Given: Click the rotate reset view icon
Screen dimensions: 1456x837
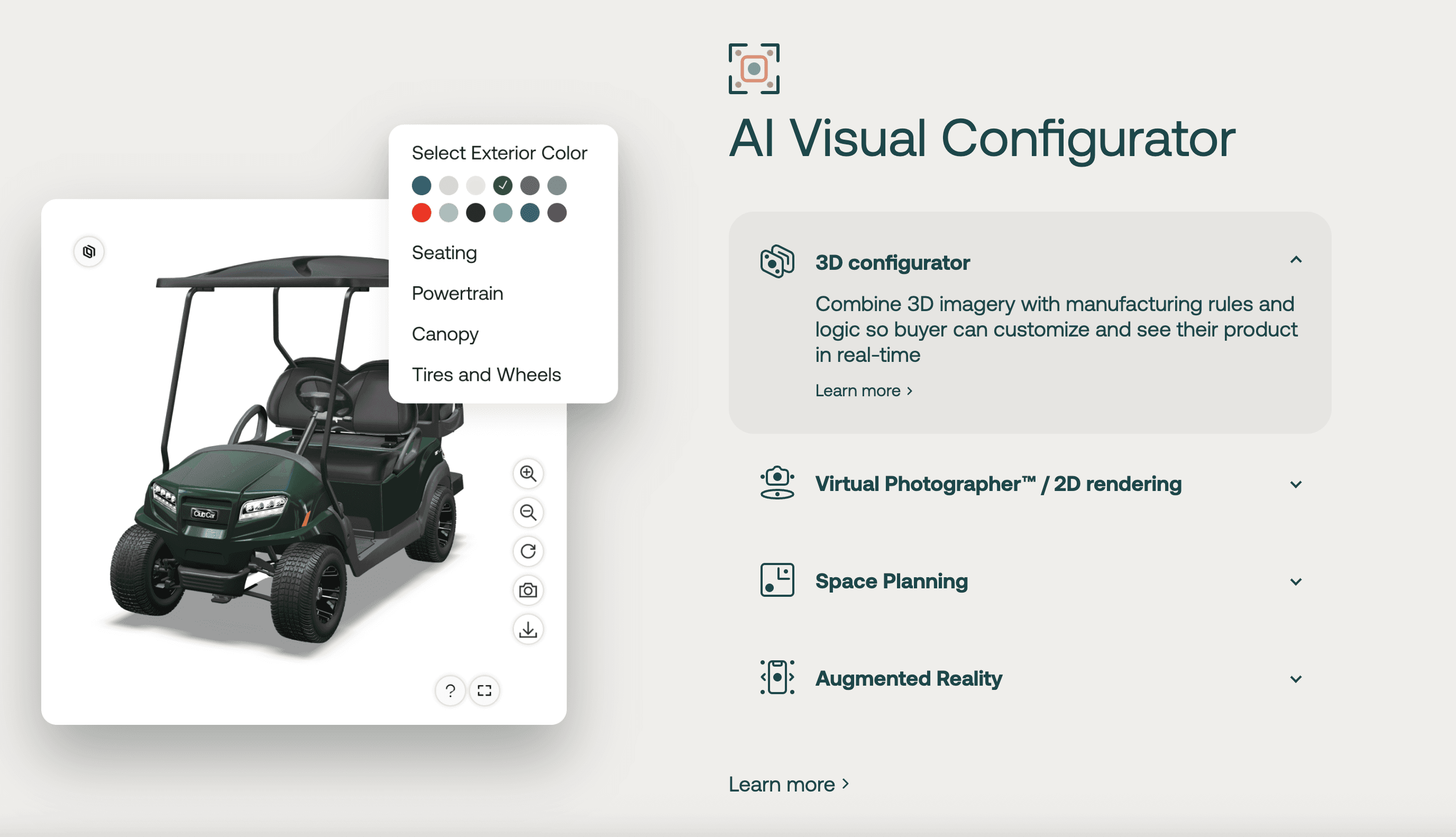Looking at the screenshot, I should pyautogui.click(x=528, y=551).
